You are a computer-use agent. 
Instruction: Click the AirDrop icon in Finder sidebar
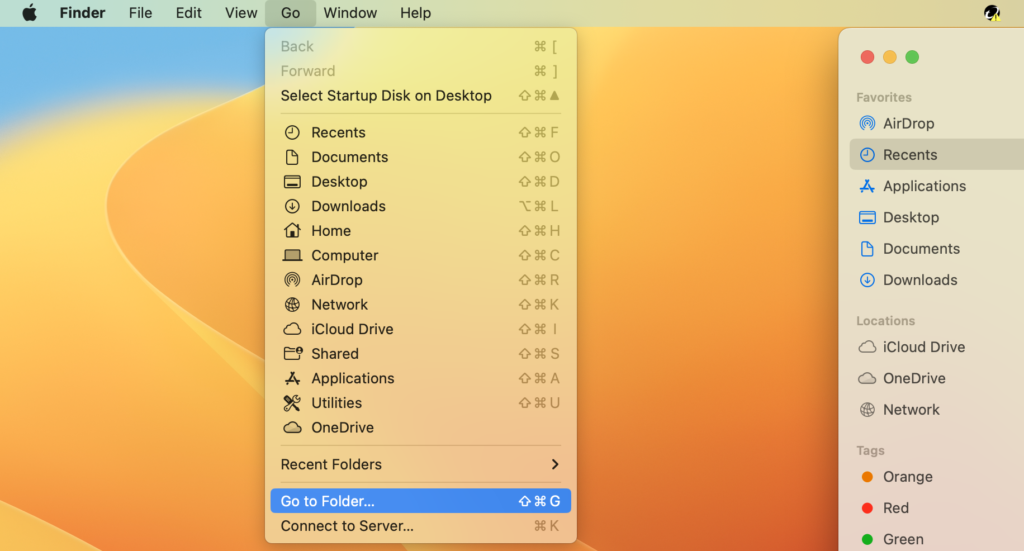point(867,124)
